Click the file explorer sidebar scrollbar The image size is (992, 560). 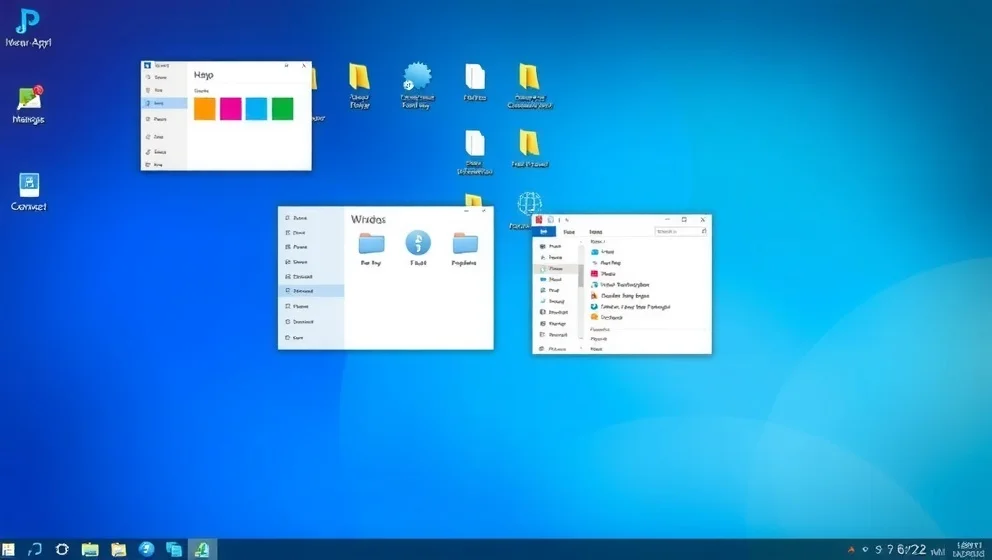(581, 290)
